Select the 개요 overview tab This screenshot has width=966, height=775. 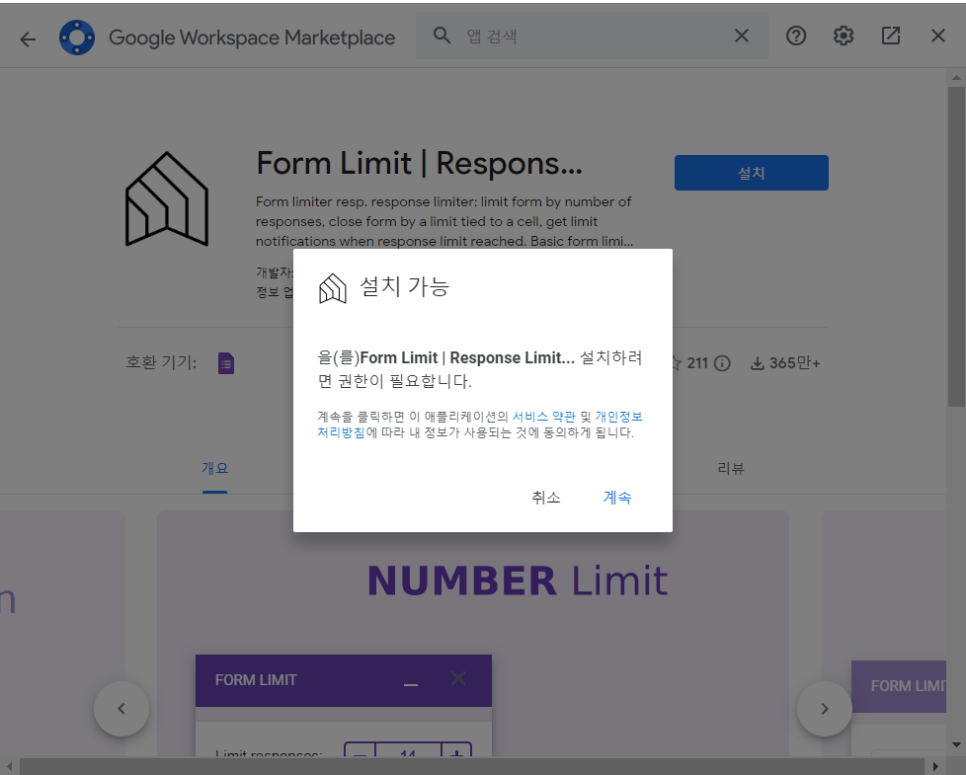tap(215, 469)
